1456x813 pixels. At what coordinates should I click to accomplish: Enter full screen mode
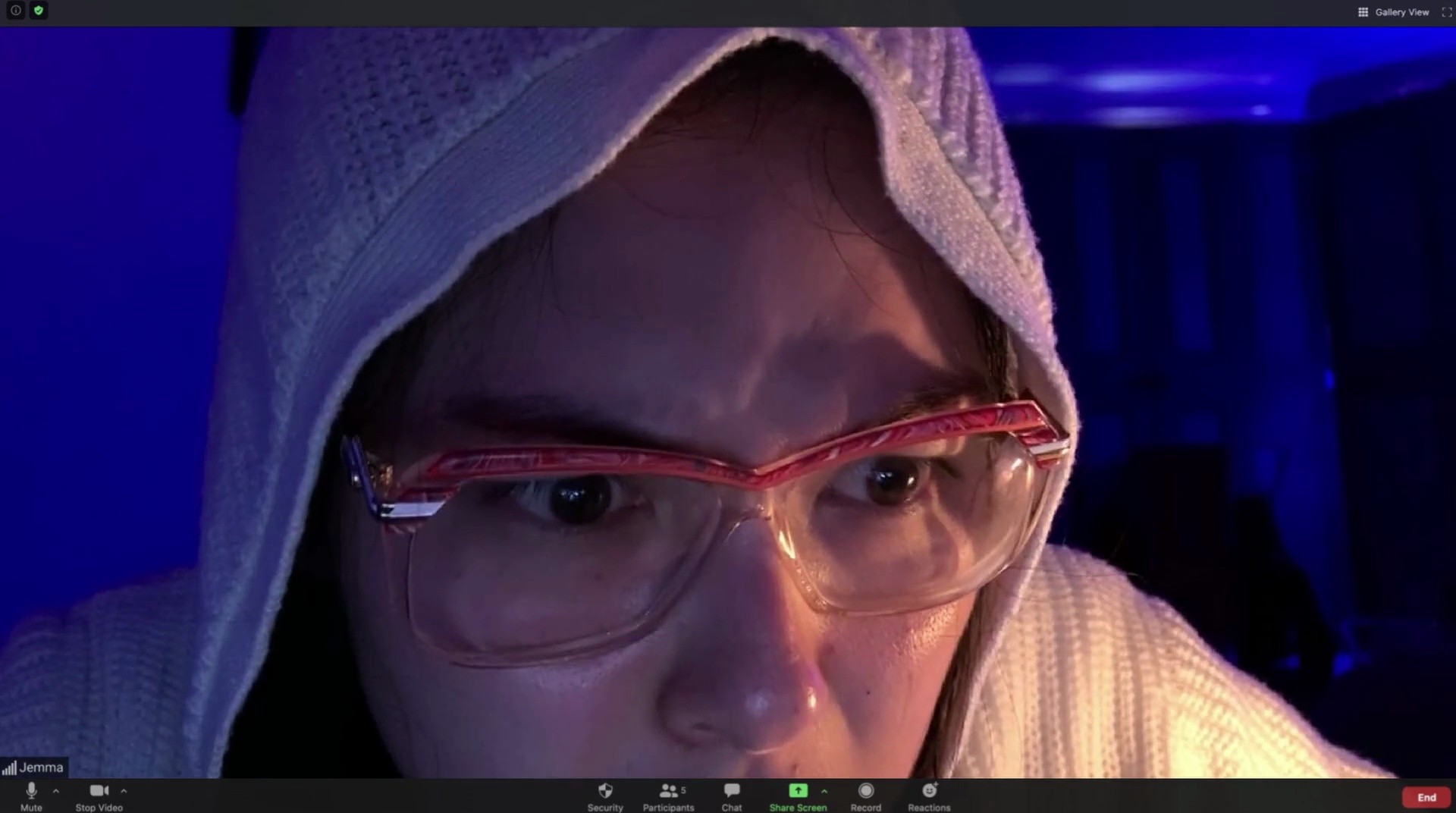click(x=1446, y=12)
